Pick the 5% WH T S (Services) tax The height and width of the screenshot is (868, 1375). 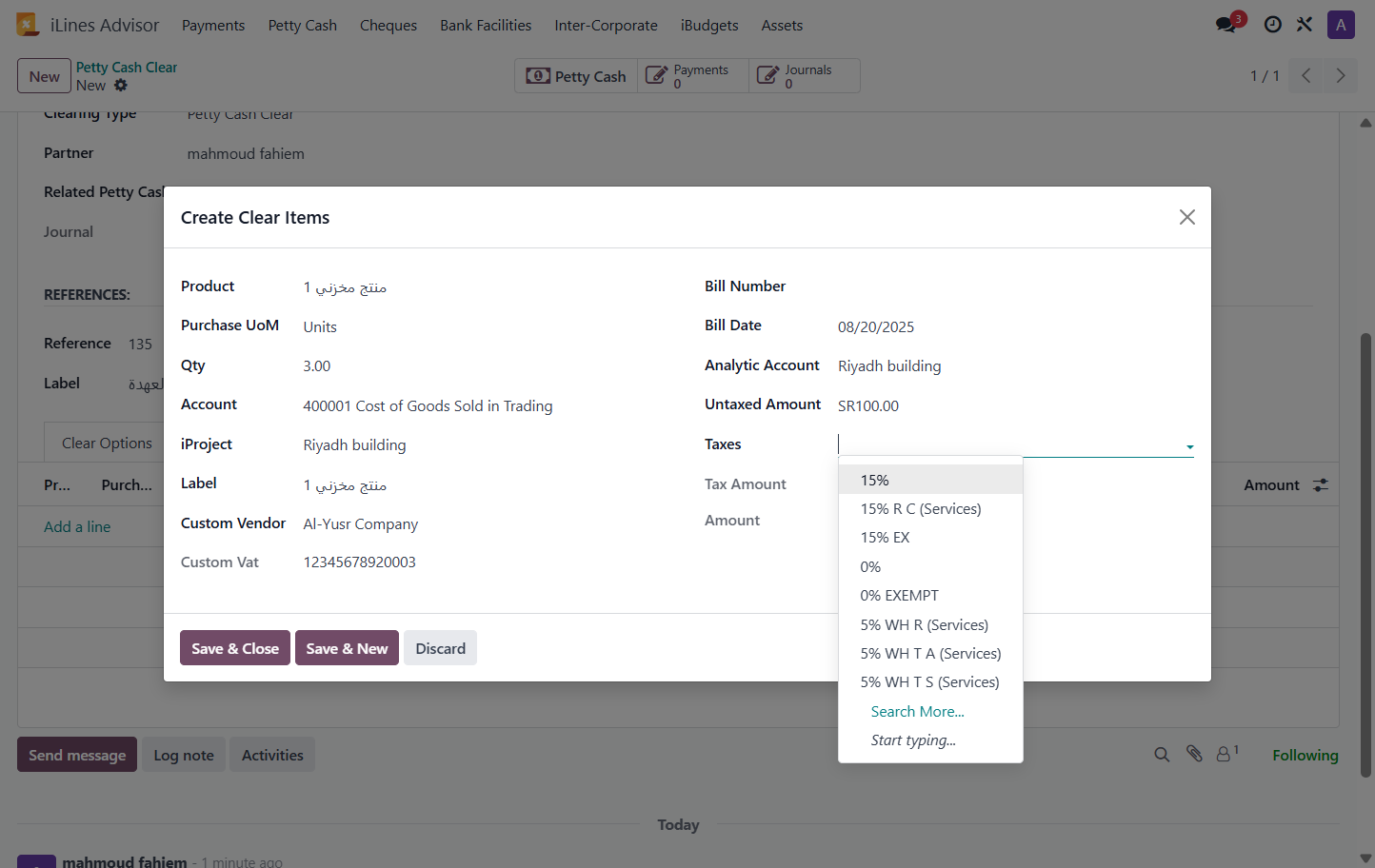tap(930, 682)
